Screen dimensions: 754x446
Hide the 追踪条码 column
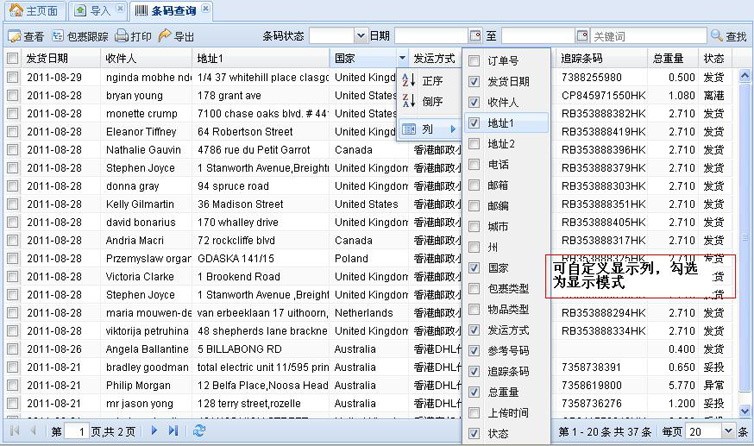(x=474, y=371)
